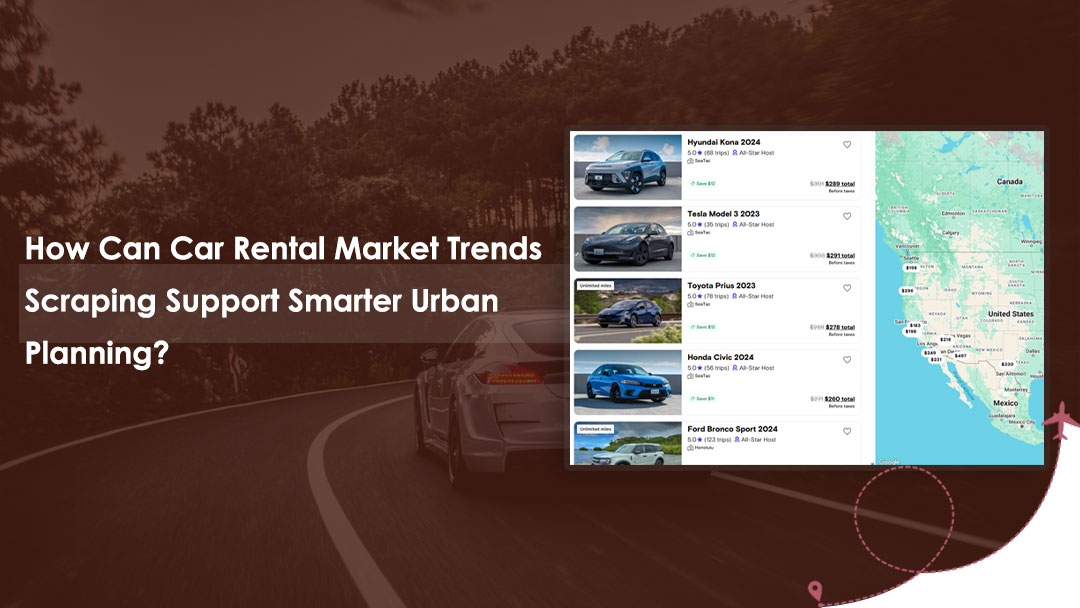Click the rating star on Tesla Model 3
The height and width of the screenshot is (608, 1080).
click(700, 225)
